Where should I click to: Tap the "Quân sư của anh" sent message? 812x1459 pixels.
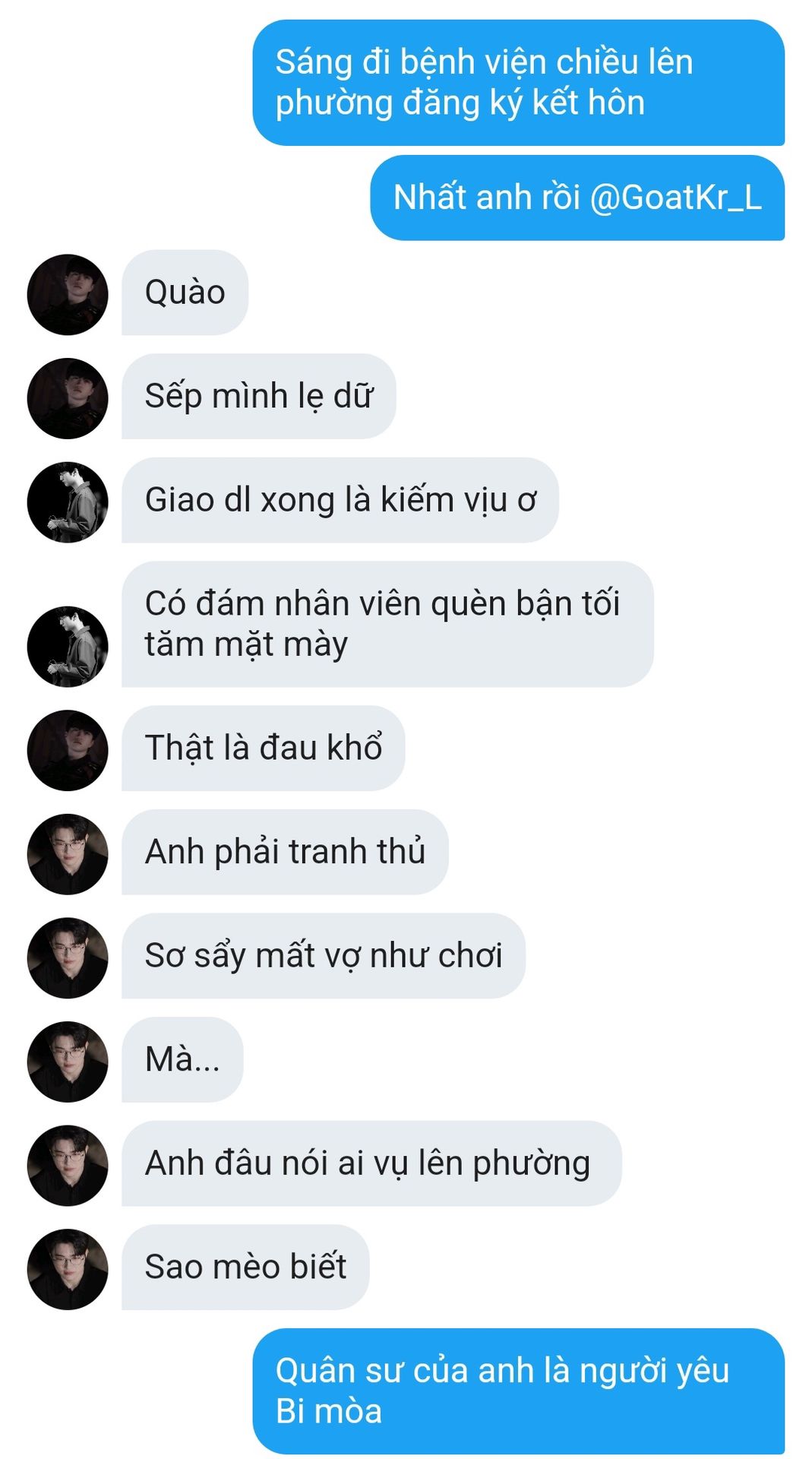pos(519,1391)
